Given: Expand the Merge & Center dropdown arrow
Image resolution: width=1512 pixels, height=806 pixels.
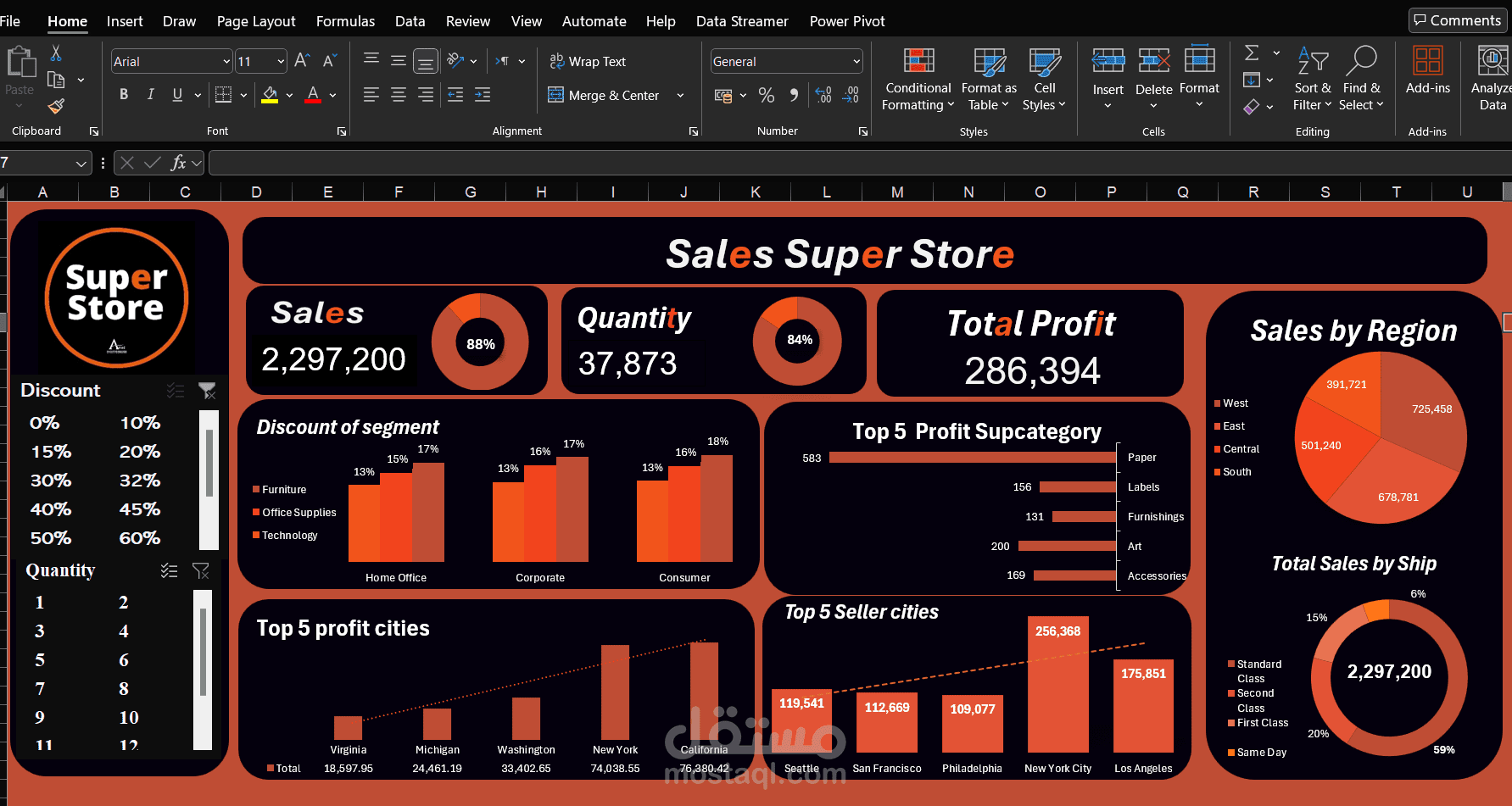Looking at the screenshot, I should tap(680, 96).
